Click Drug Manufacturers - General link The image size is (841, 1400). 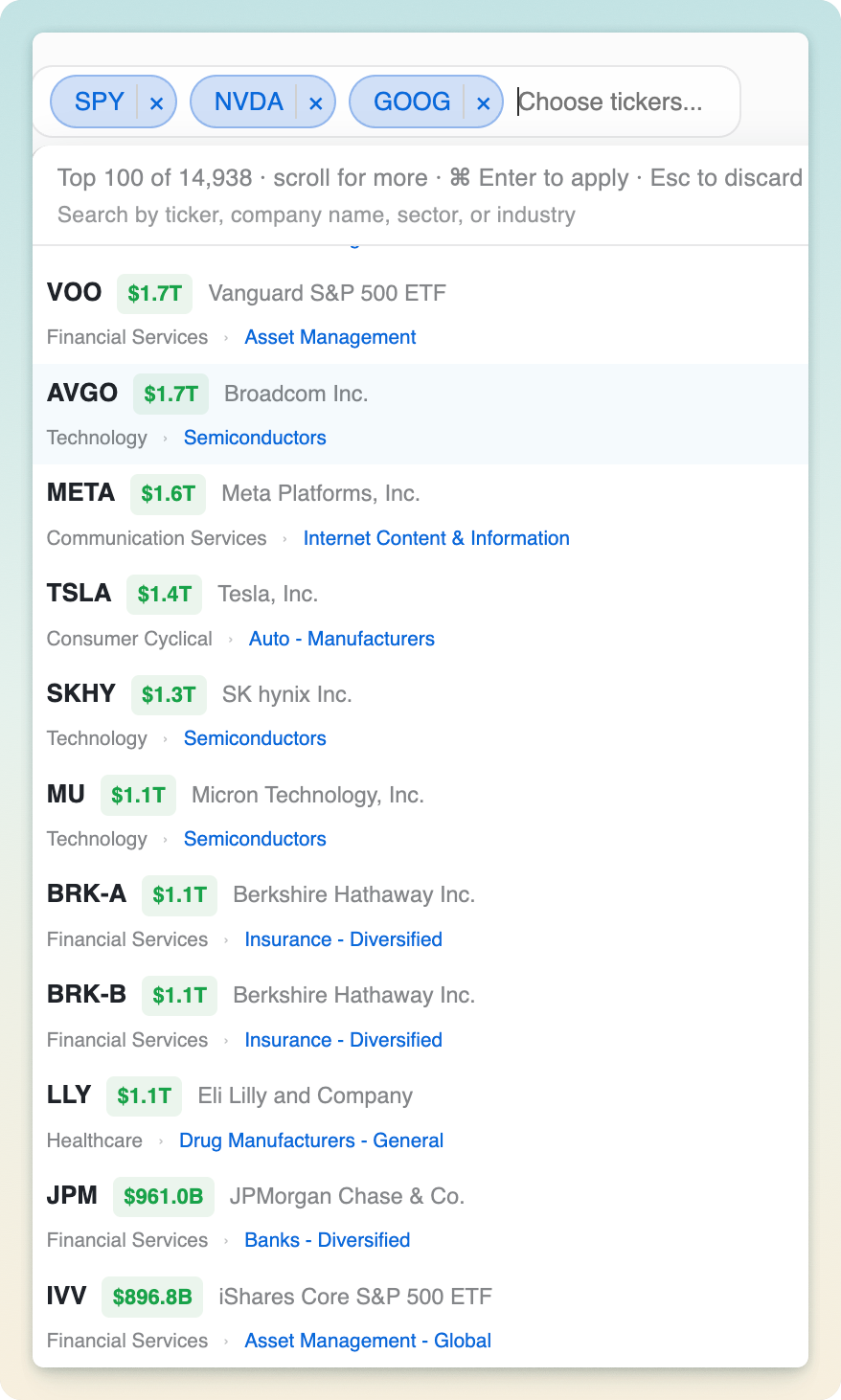point(311,1140)
